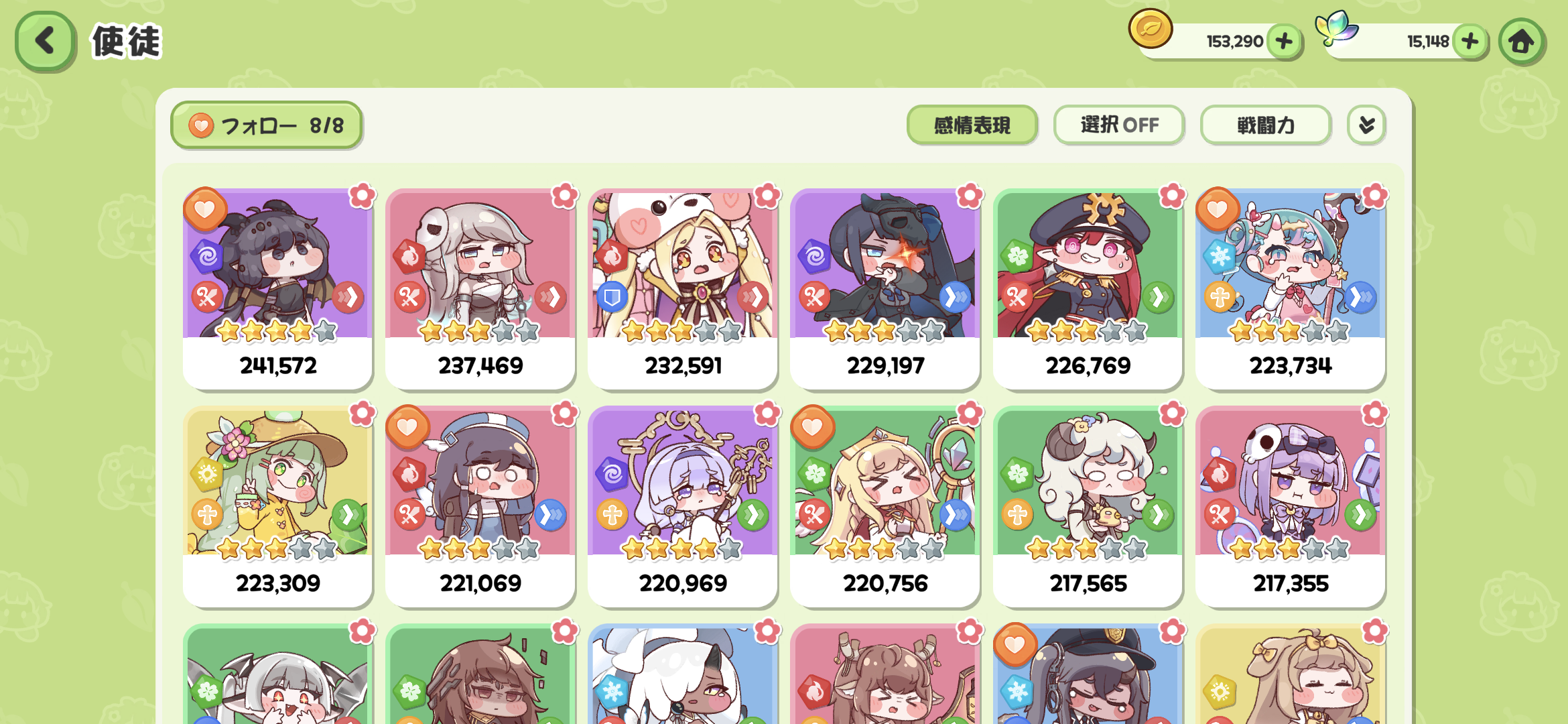The image size is (1568, 724).
Task: Toggle follow heart on the 223,734 character
Action: click(x=1217, y=209)
